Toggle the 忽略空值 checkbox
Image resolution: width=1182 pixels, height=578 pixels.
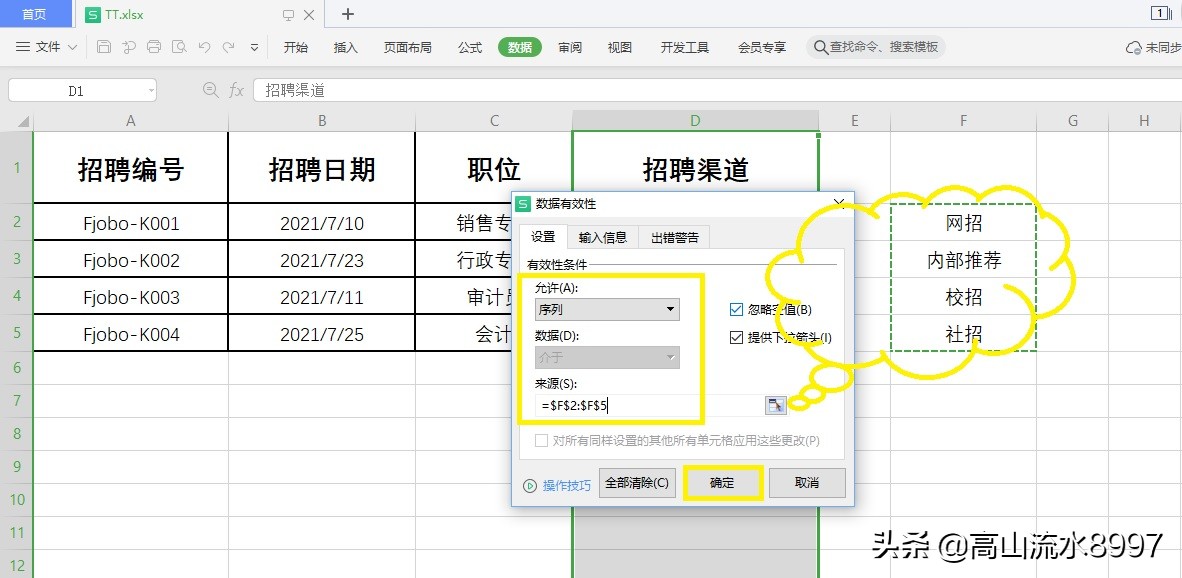pyautogui.click(x=736, y=310)
